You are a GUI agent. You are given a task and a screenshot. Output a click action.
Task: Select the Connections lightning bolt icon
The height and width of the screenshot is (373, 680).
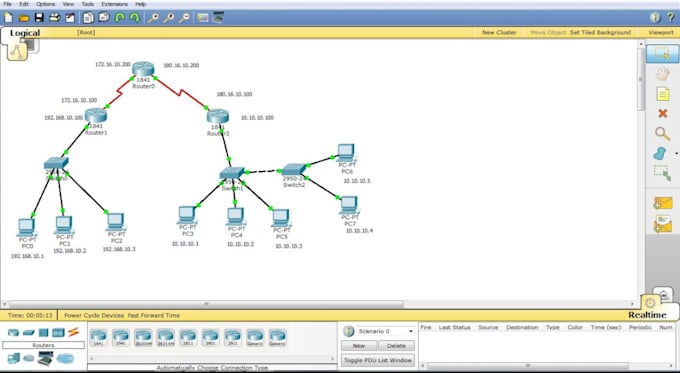(73, 332)
